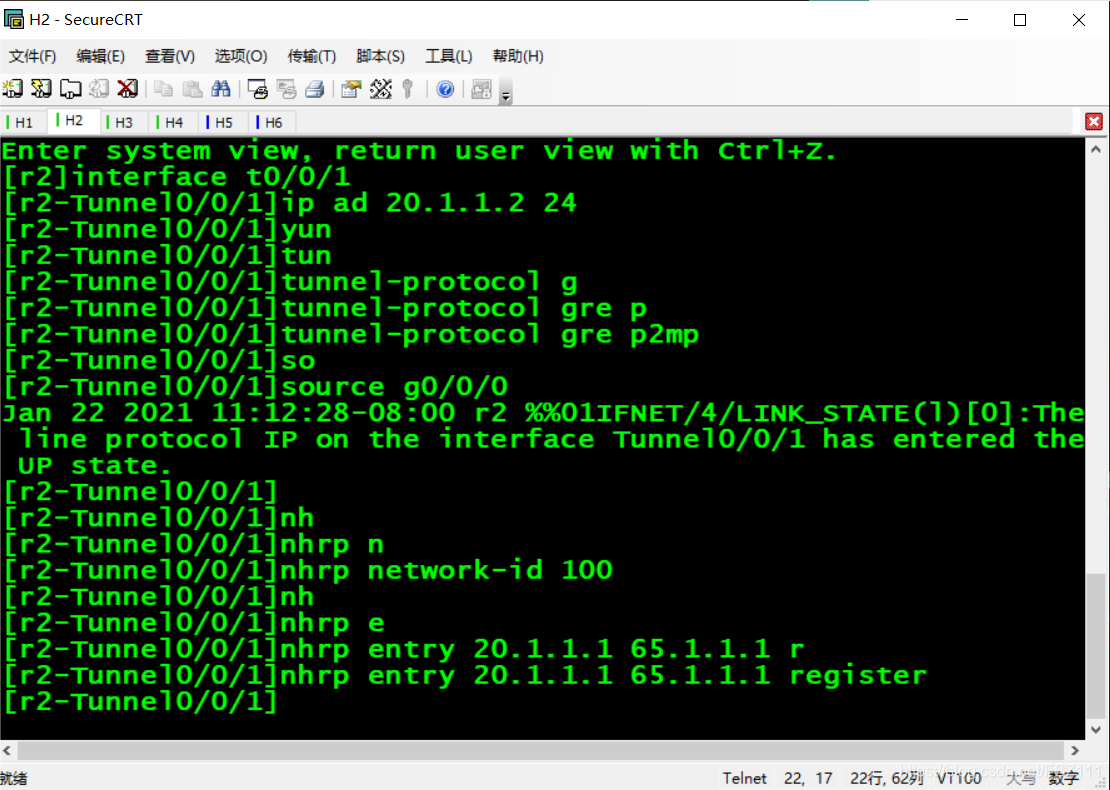
Task: Click the Connect toolbar icon
Action: coord(13,88)
